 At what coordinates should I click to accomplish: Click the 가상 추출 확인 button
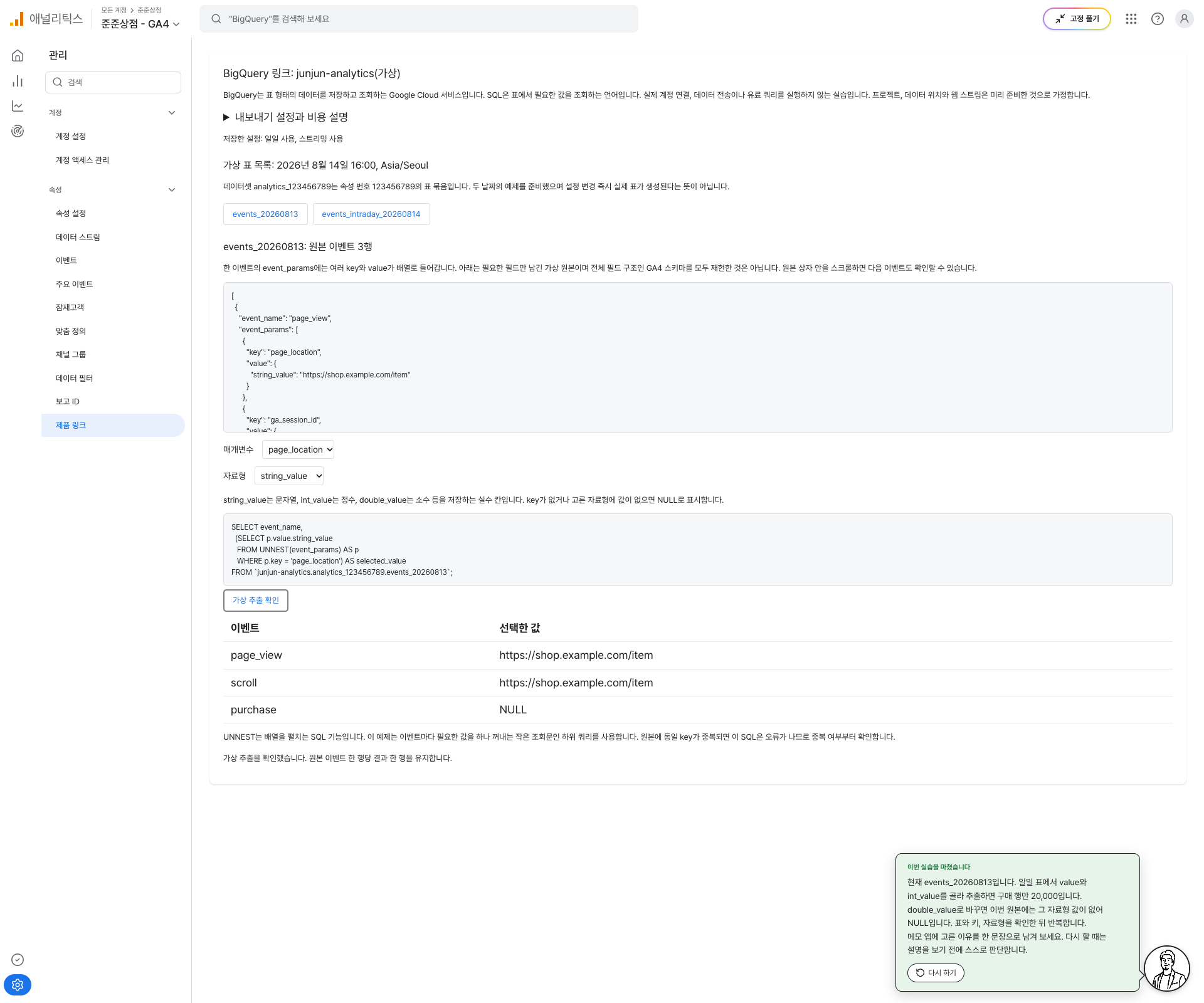pos(256,600)
